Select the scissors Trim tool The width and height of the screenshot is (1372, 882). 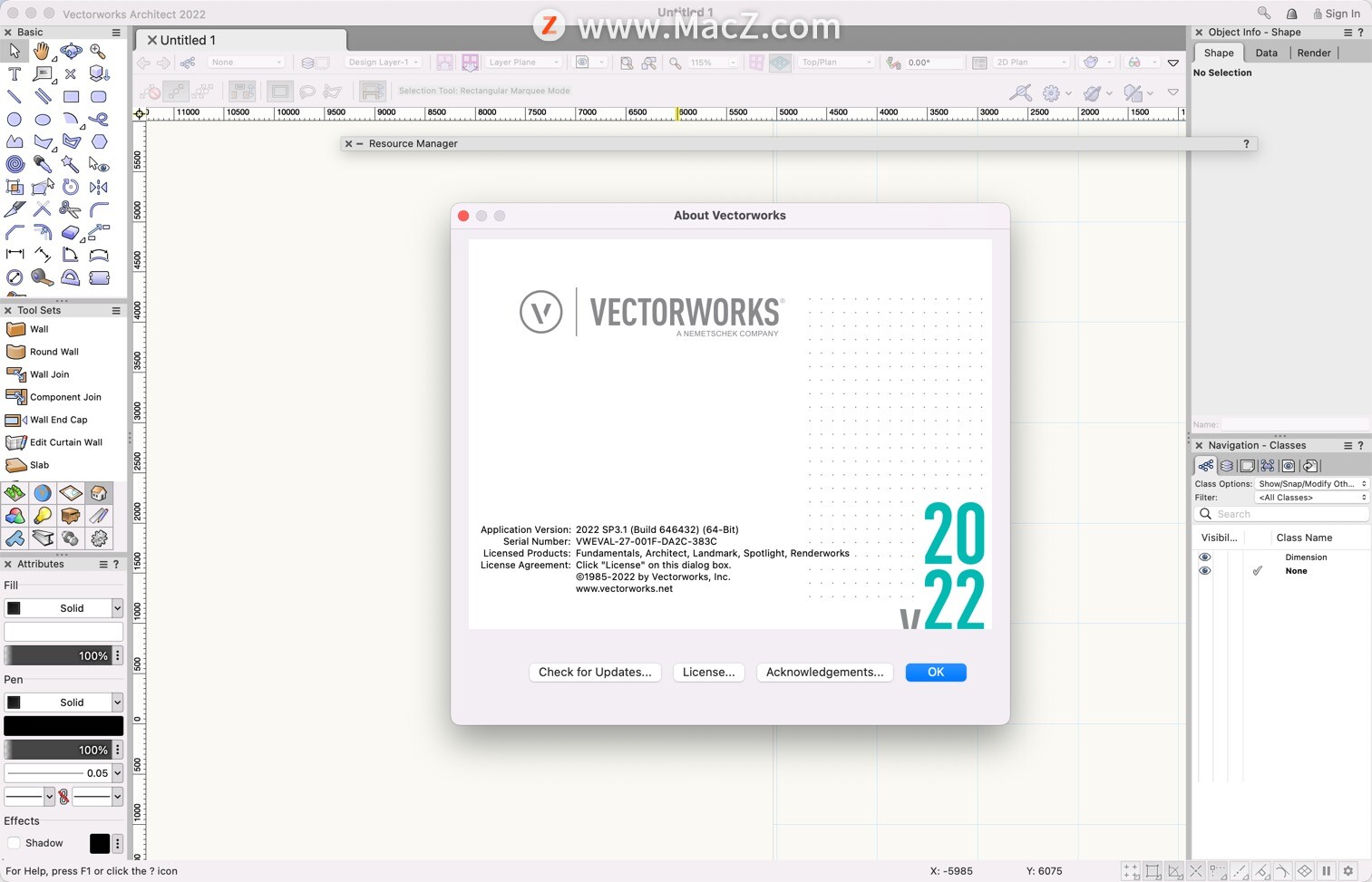tap(71, 209)
